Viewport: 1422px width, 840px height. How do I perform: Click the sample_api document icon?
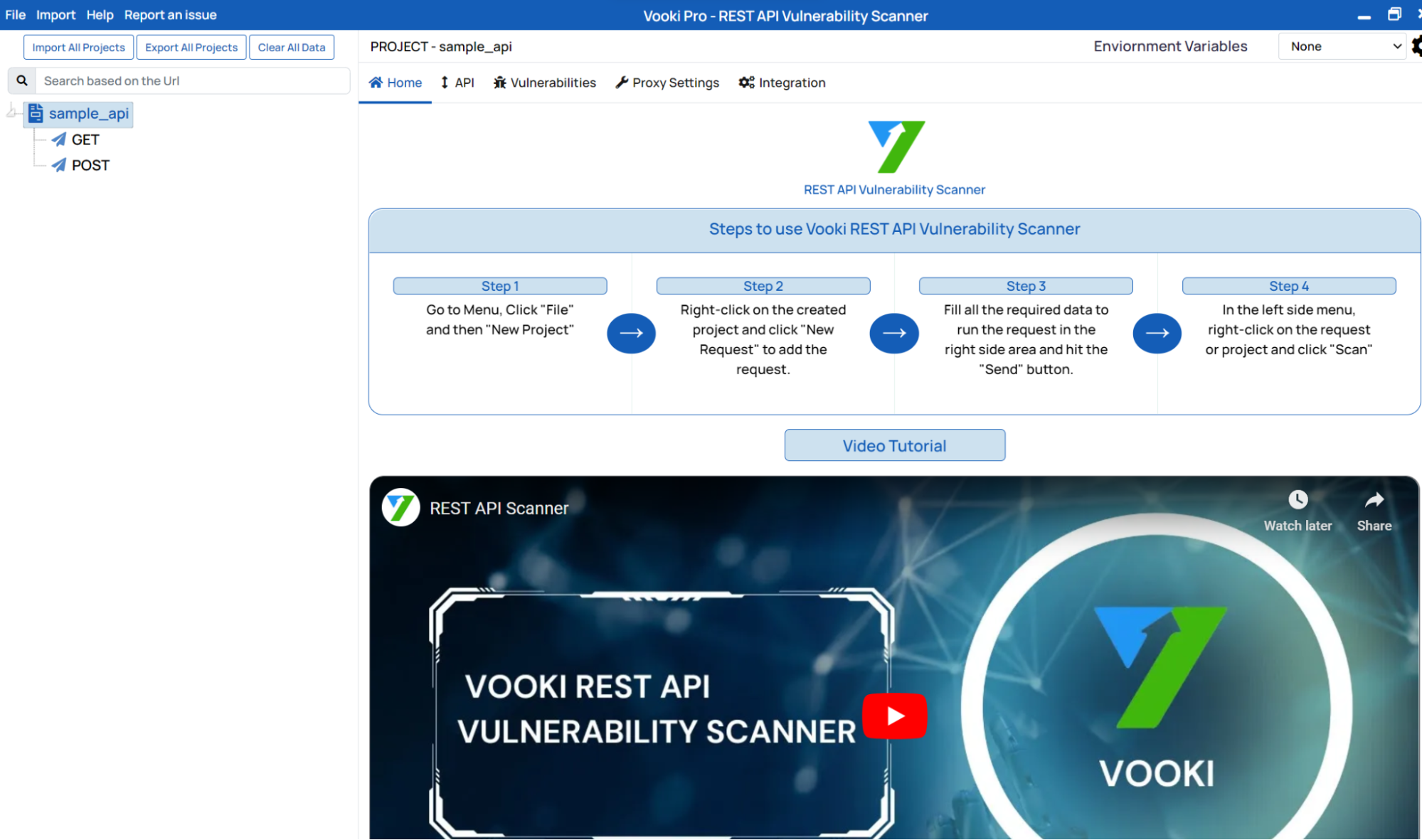pos(36,113)
